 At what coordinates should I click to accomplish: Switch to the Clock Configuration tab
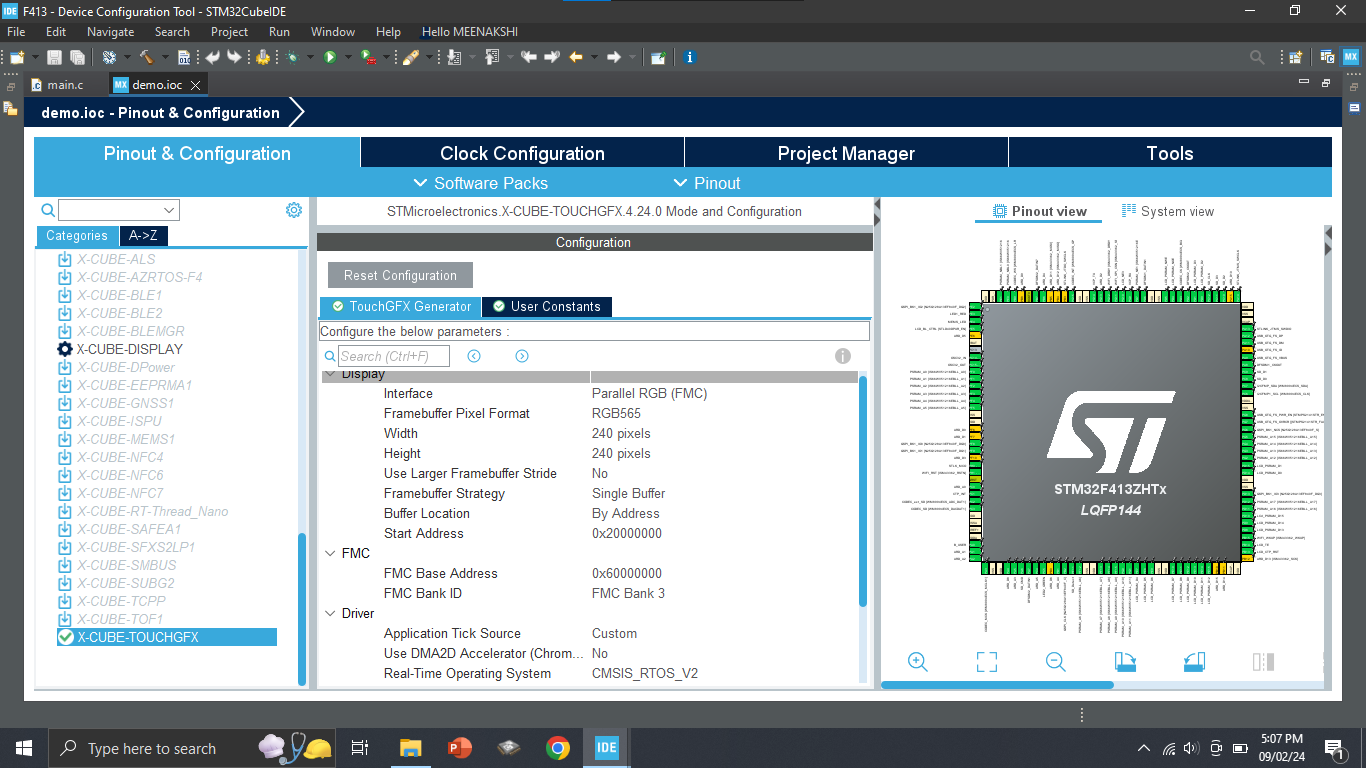(x=521, y=152)
